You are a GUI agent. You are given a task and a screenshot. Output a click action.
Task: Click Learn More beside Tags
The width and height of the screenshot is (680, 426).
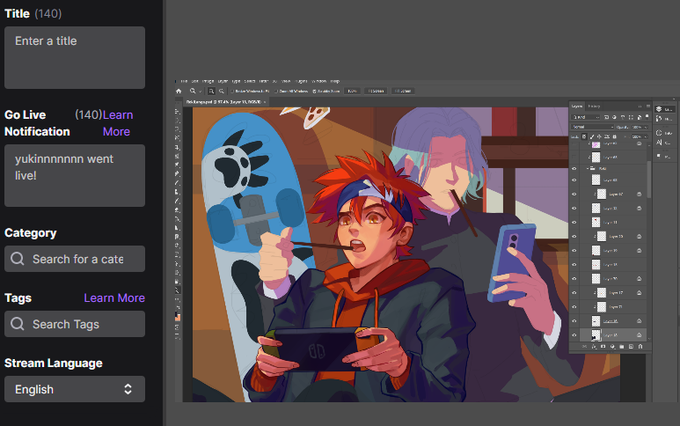pyautogui.click(x=114, y=298)
